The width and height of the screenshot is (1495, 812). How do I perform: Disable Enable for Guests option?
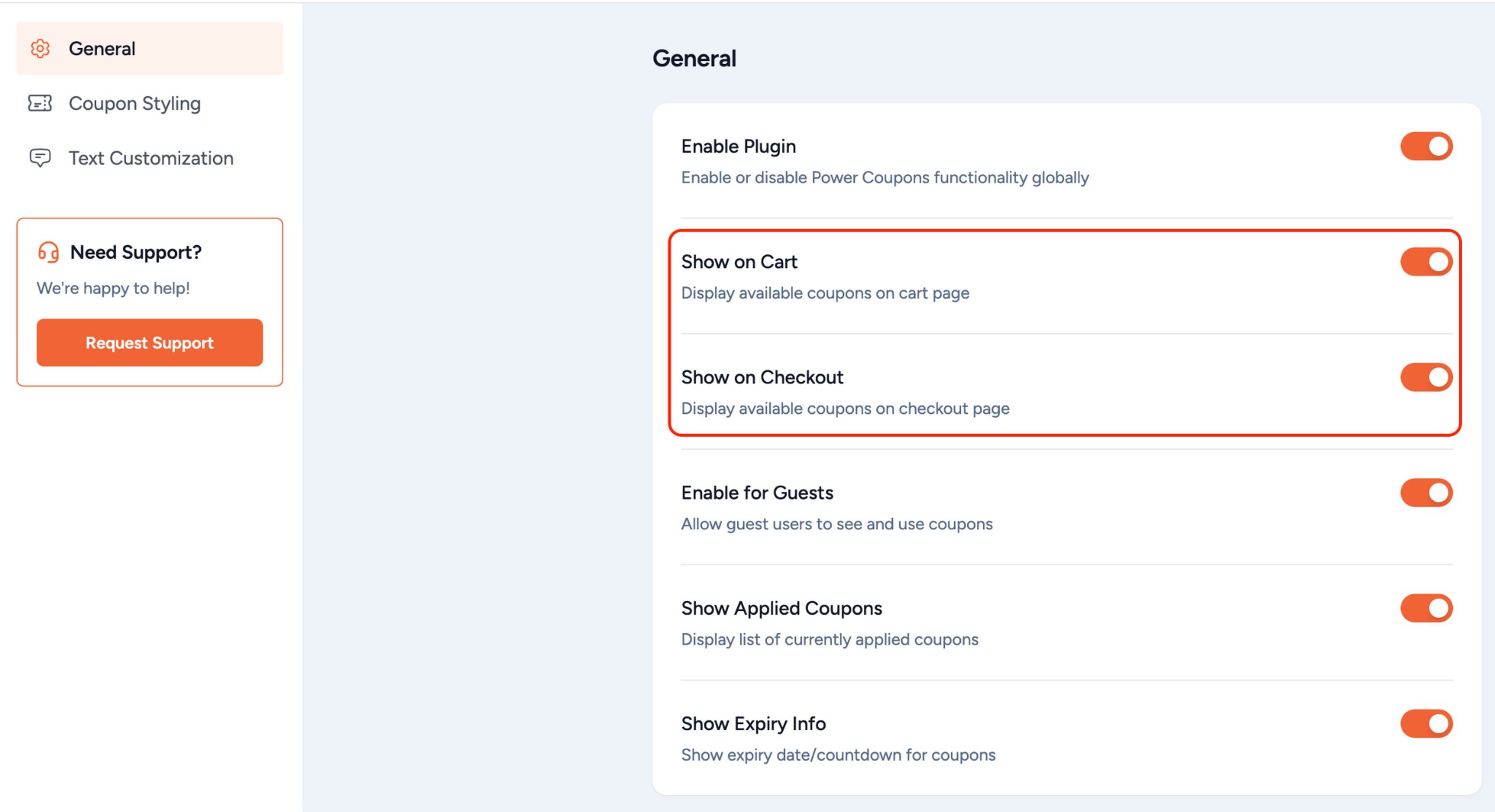pos(1426,492)
